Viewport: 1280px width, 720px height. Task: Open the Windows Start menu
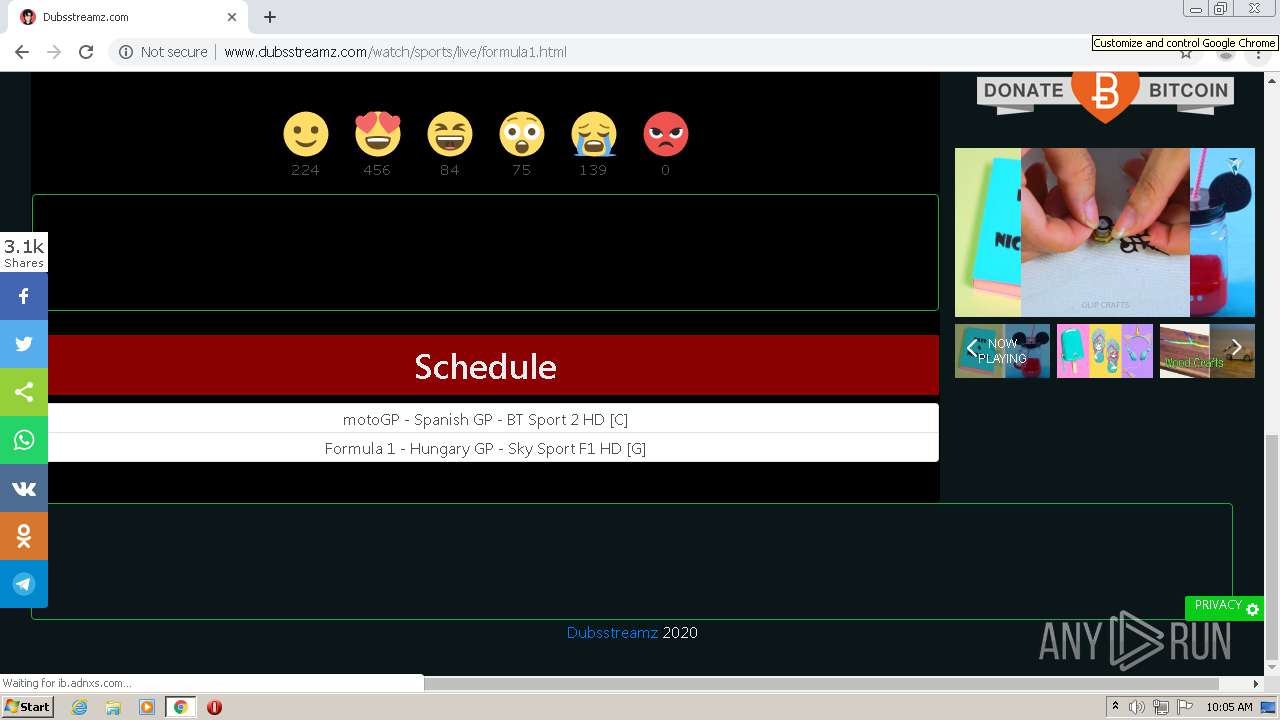tap(27, 707)
